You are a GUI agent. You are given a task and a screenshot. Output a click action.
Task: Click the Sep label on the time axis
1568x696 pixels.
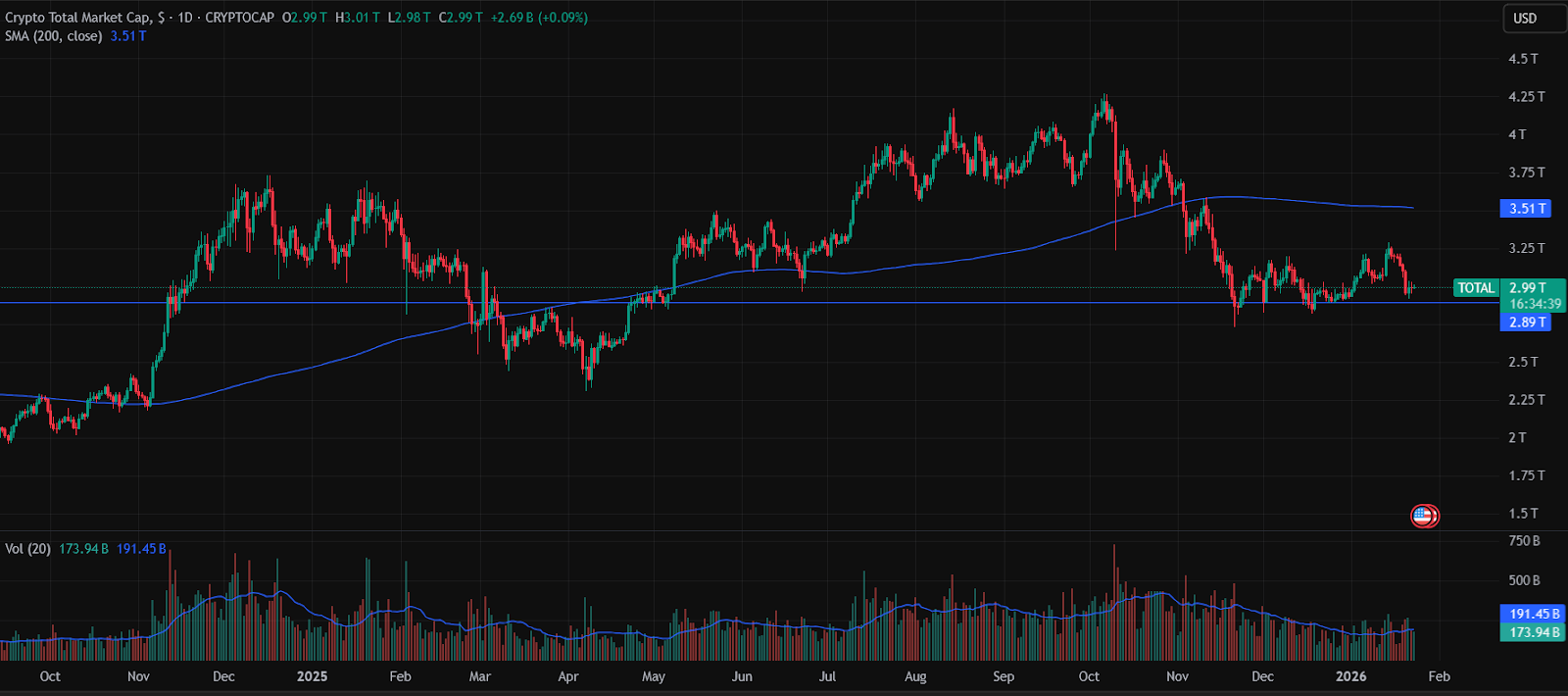point(1004,676)
